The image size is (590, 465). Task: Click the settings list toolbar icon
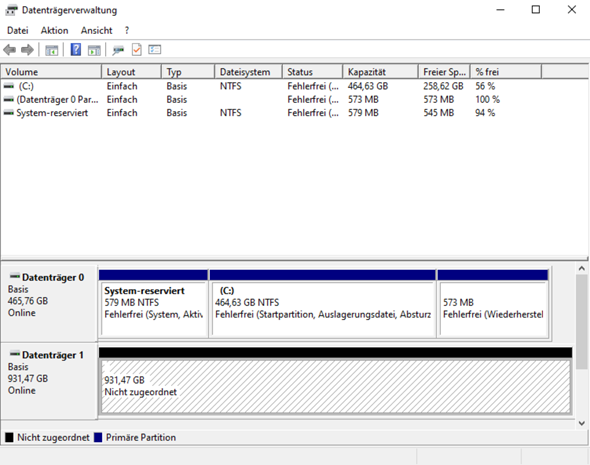click(155, 49)
